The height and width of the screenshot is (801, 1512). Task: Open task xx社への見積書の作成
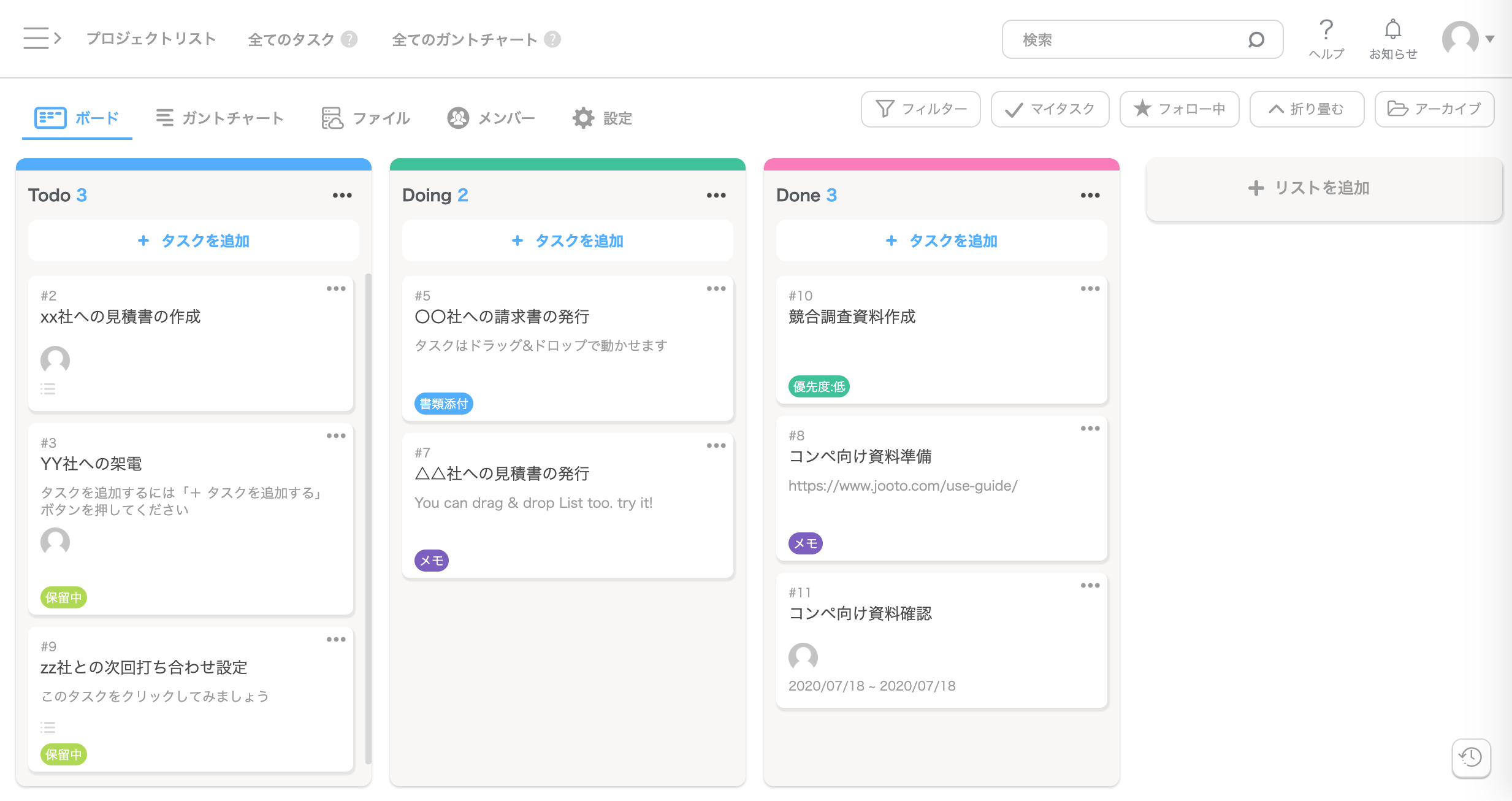pyautogui.click(x=121, y=316)
